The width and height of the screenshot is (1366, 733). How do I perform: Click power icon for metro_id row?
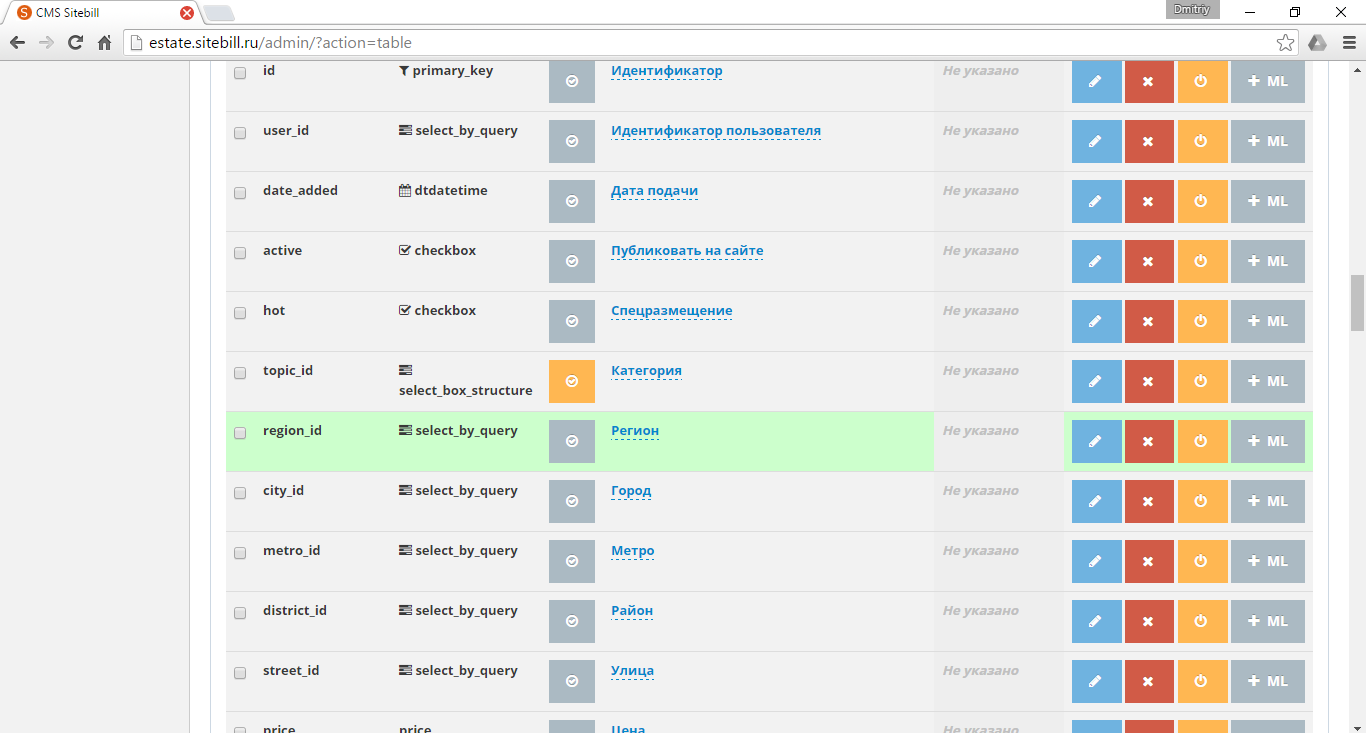pos(1202,562)
